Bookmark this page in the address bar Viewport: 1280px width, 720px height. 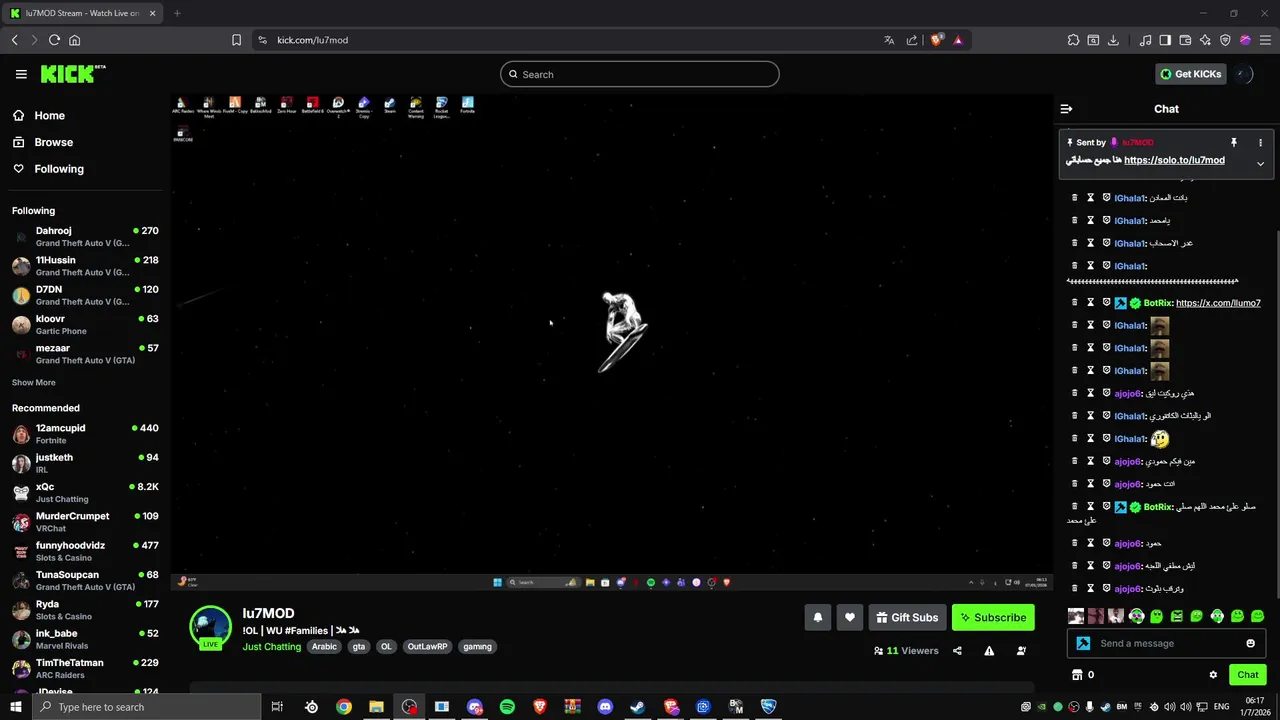(236, 40)
